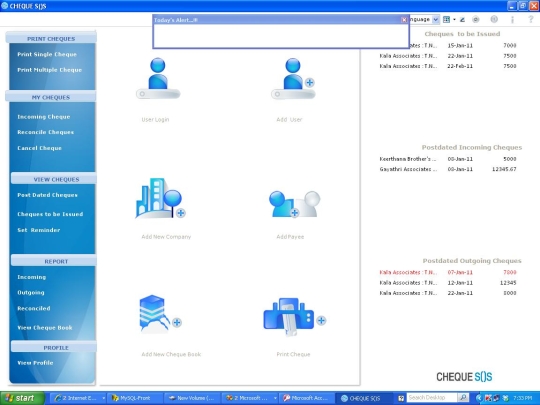Image resolution: width=540 pixels, height=405 pixels.
Task: Click the grid view toolbar icon
Action: pyautogui.click(x=446, y=20)
